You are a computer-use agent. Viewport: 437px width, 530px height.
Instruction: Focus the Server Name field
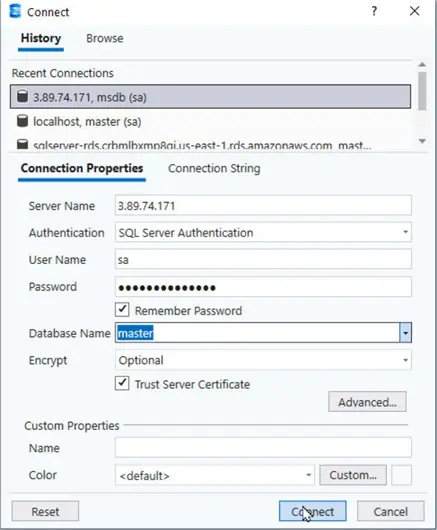coord(263,206)
